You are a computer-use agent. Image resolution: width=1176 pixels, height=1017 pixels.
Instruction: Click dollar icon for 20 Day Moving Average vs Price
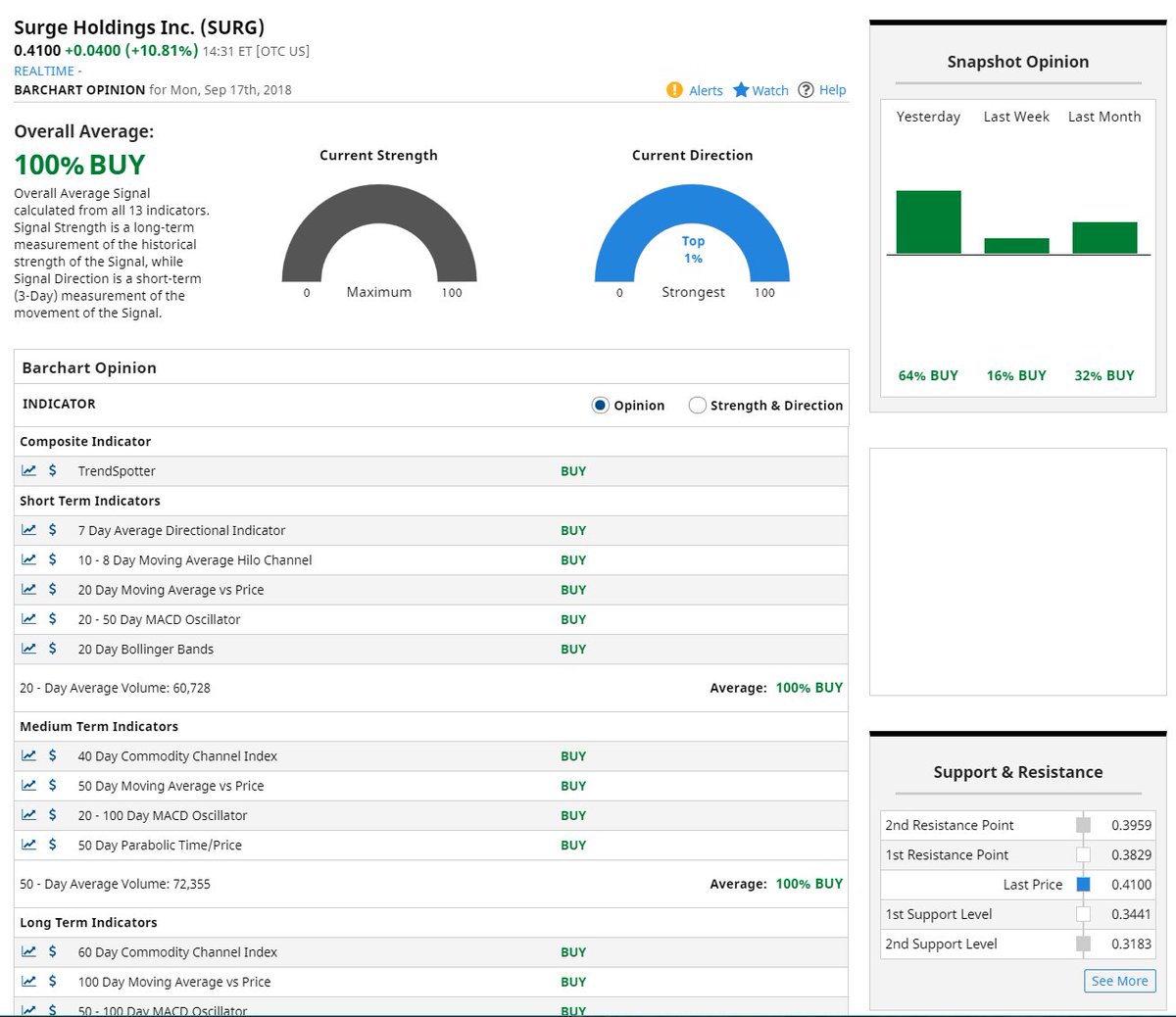coord(53,589)
